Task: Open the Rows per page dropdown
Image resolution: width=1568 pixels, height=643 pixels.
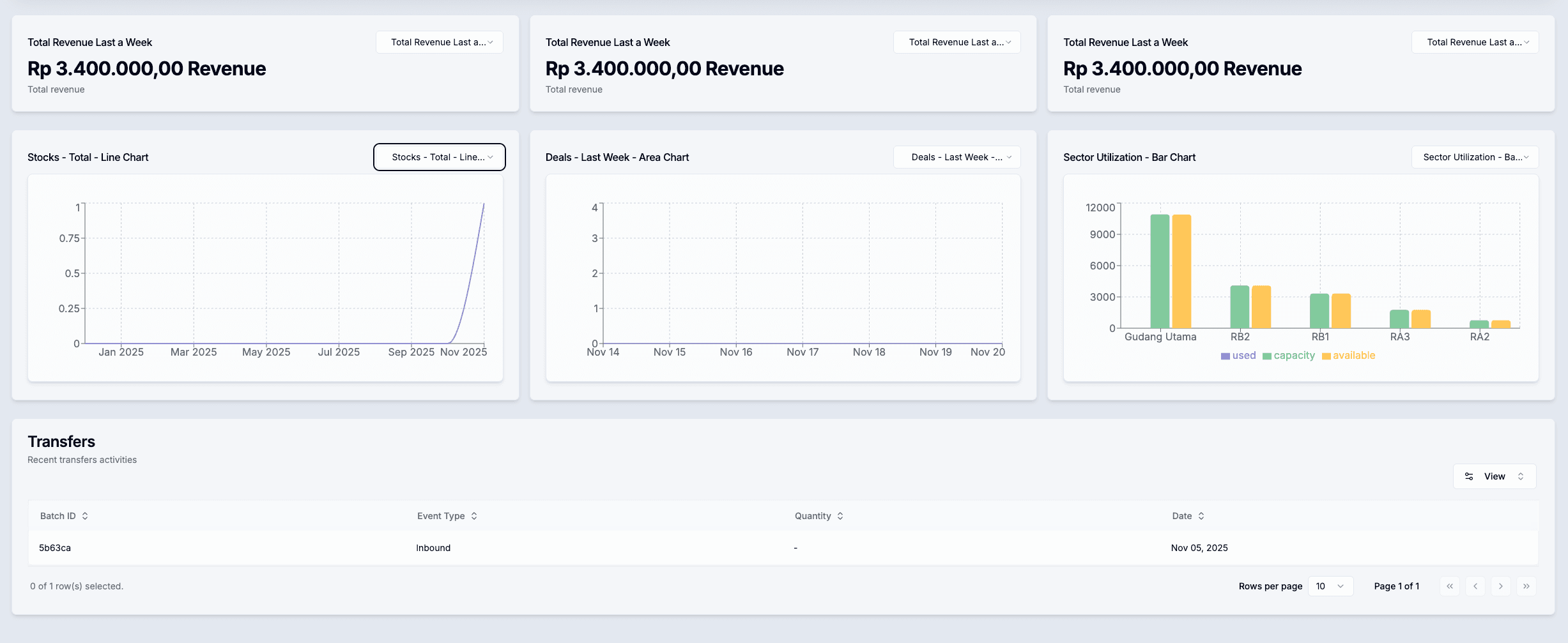Action: (x=1331, y=586)
